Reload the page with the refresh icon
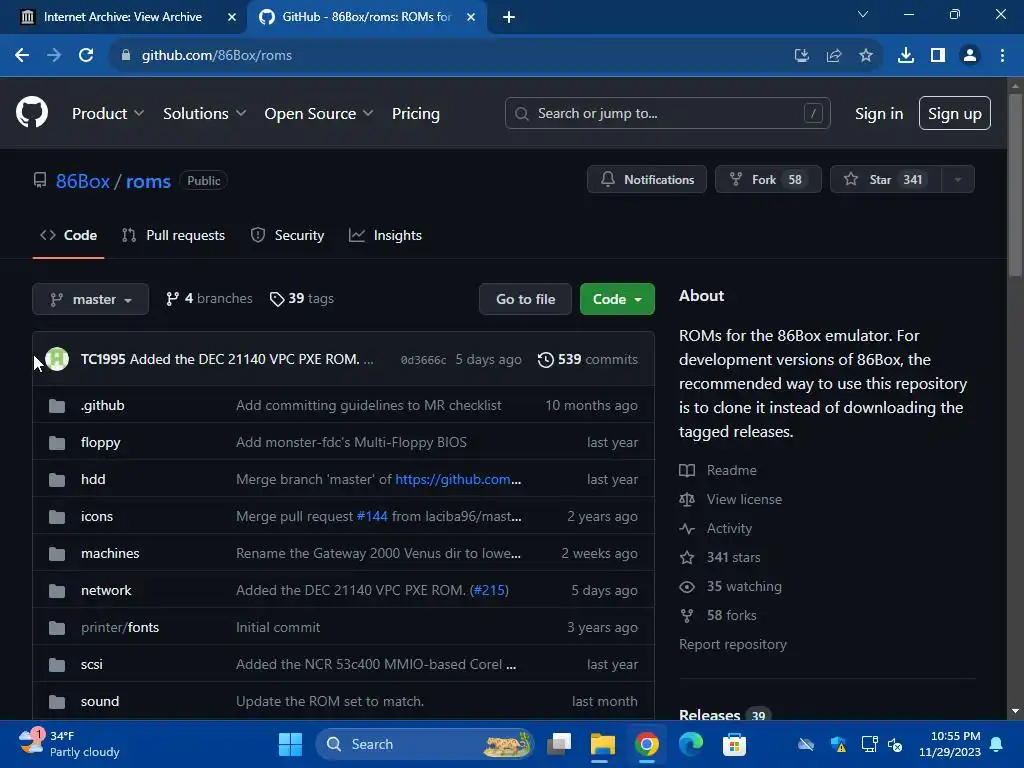 [86, 56]
